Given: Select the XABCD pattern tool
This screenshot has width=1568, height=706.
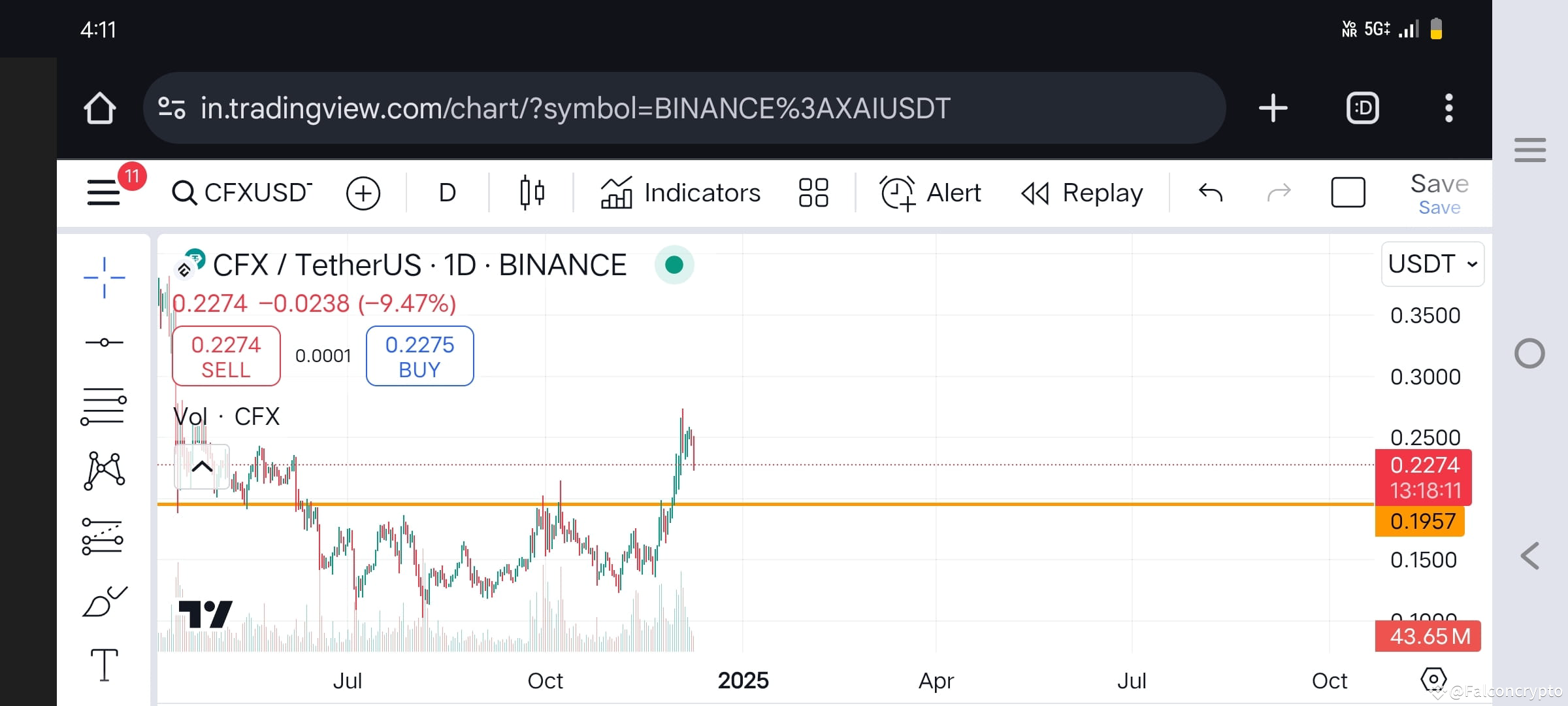Looking at the screenshot, I should coord(105,471).
